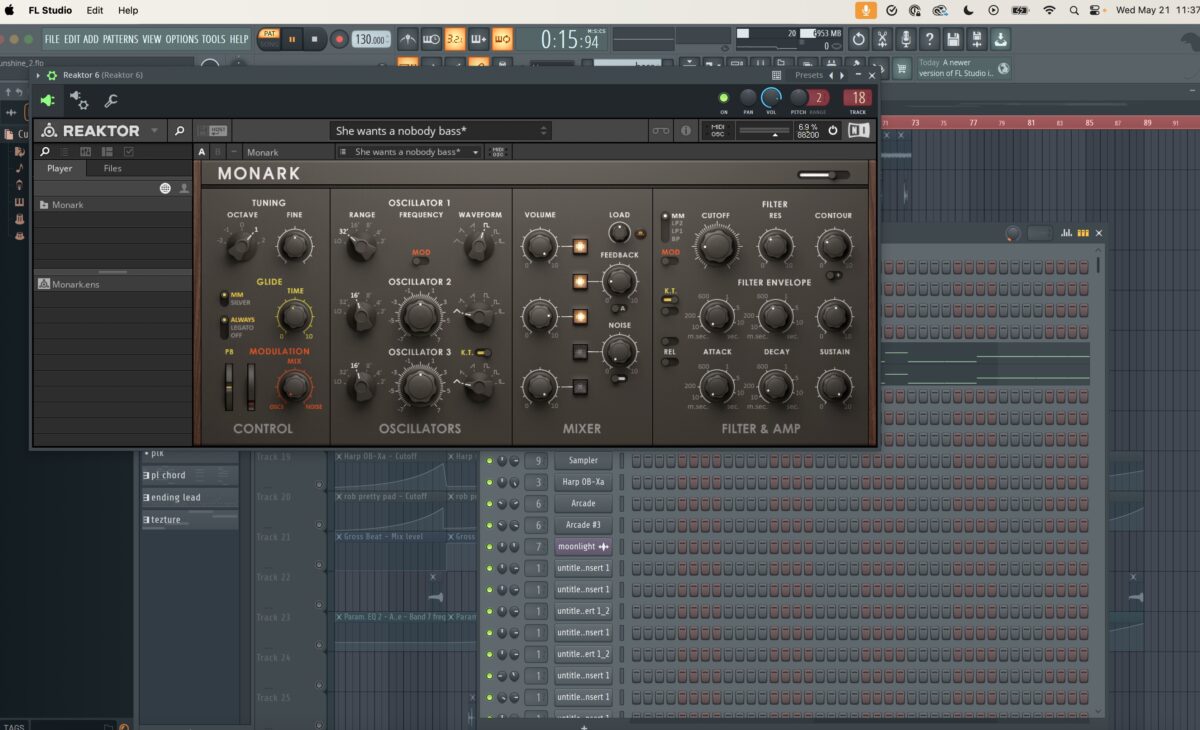Open the audio editor scissors icon
Viewport: 1200px width, 730px height.
pyautogui.click(x=882, y=40)
